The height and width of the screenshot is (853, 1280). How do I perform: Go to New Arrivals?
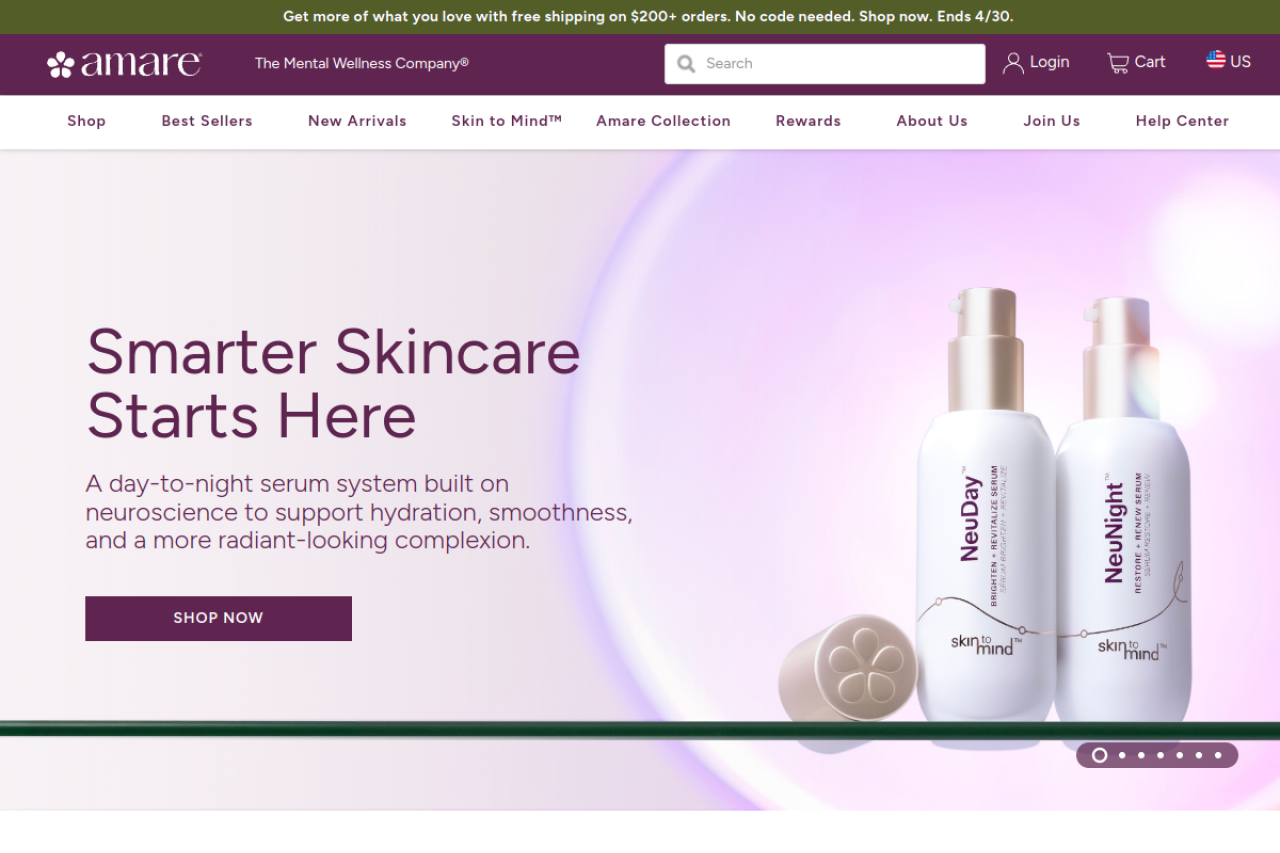(357, 121)
